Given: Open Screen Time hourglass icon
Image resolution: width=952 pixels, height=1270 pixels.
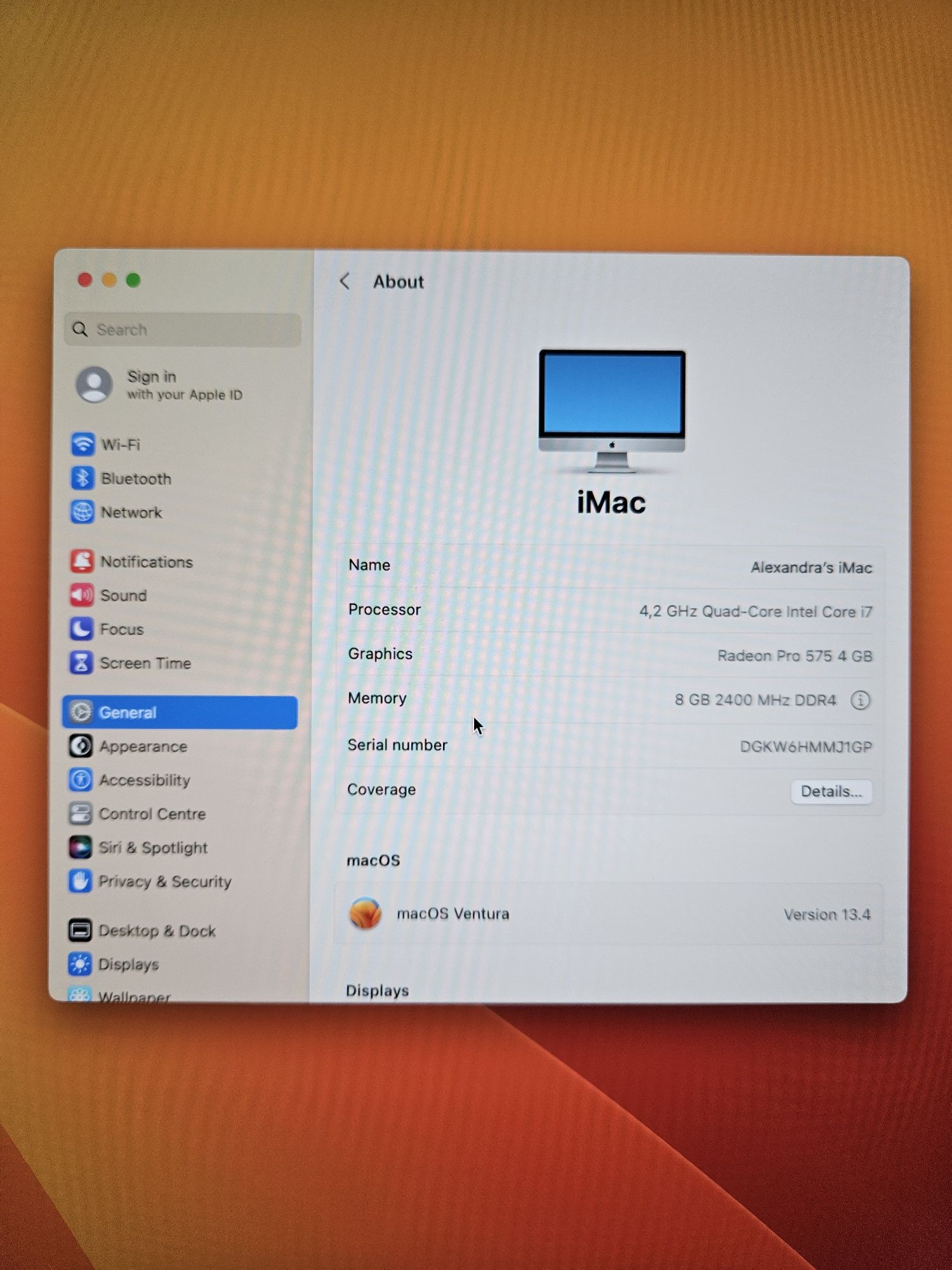Looking at the screenshot, I should [81, 662].
